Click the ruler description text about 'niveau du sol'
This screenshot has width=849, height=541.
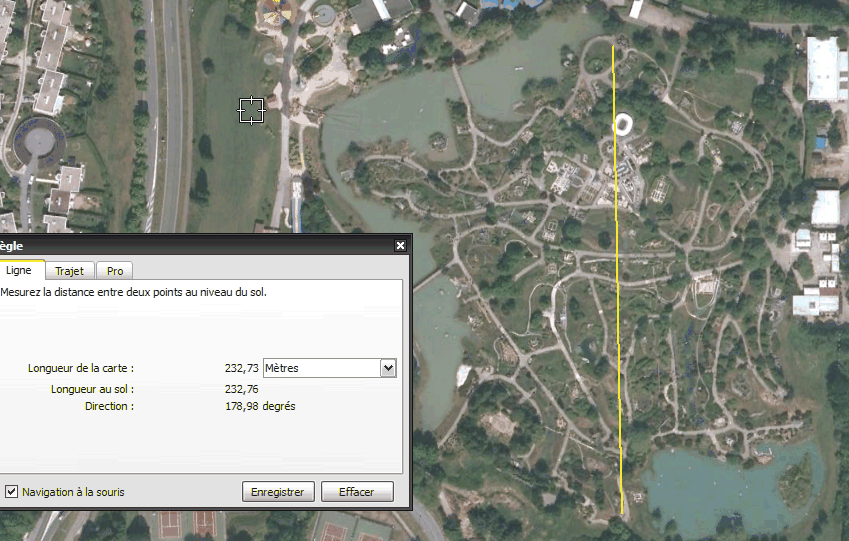(x=133, y=292)
